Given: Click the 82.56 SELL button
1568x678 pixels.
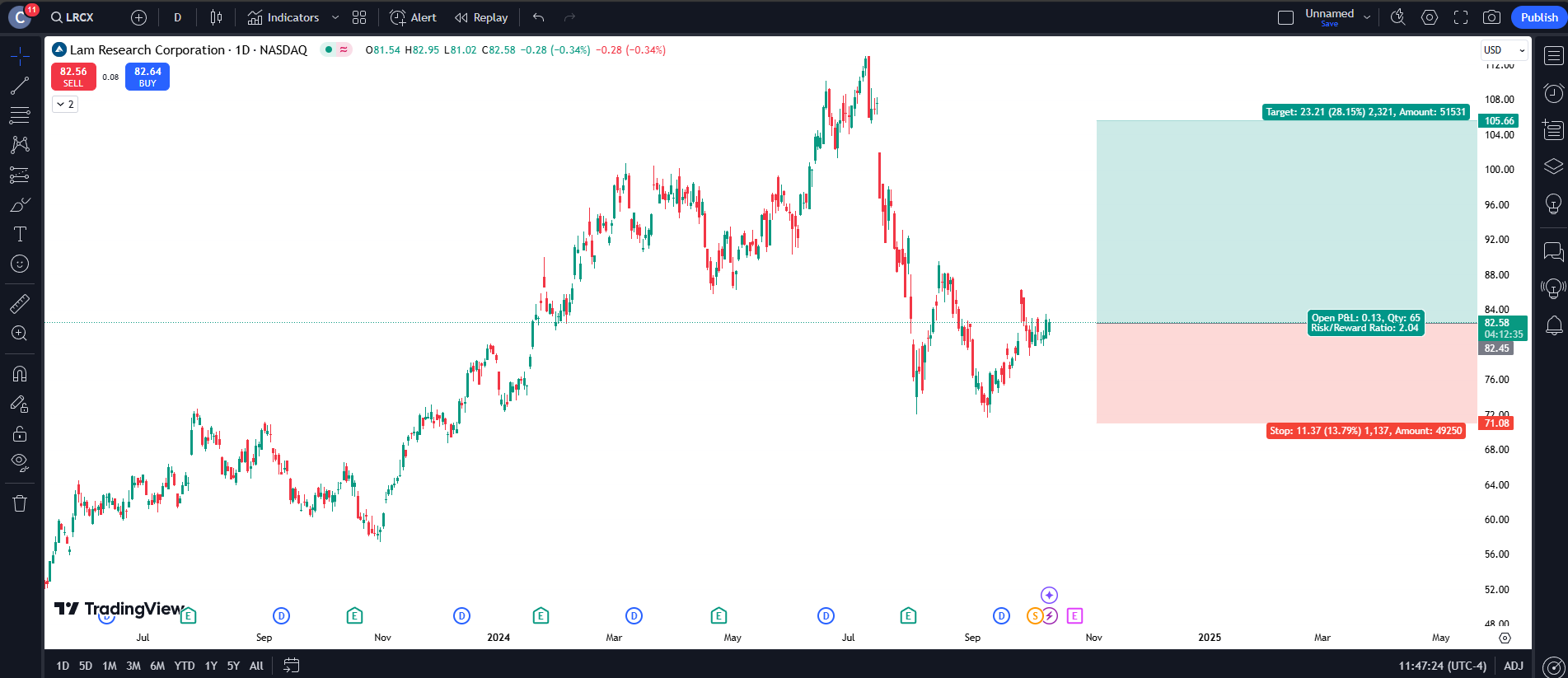Looking at the screenshot, I should (x=73, y=77).
